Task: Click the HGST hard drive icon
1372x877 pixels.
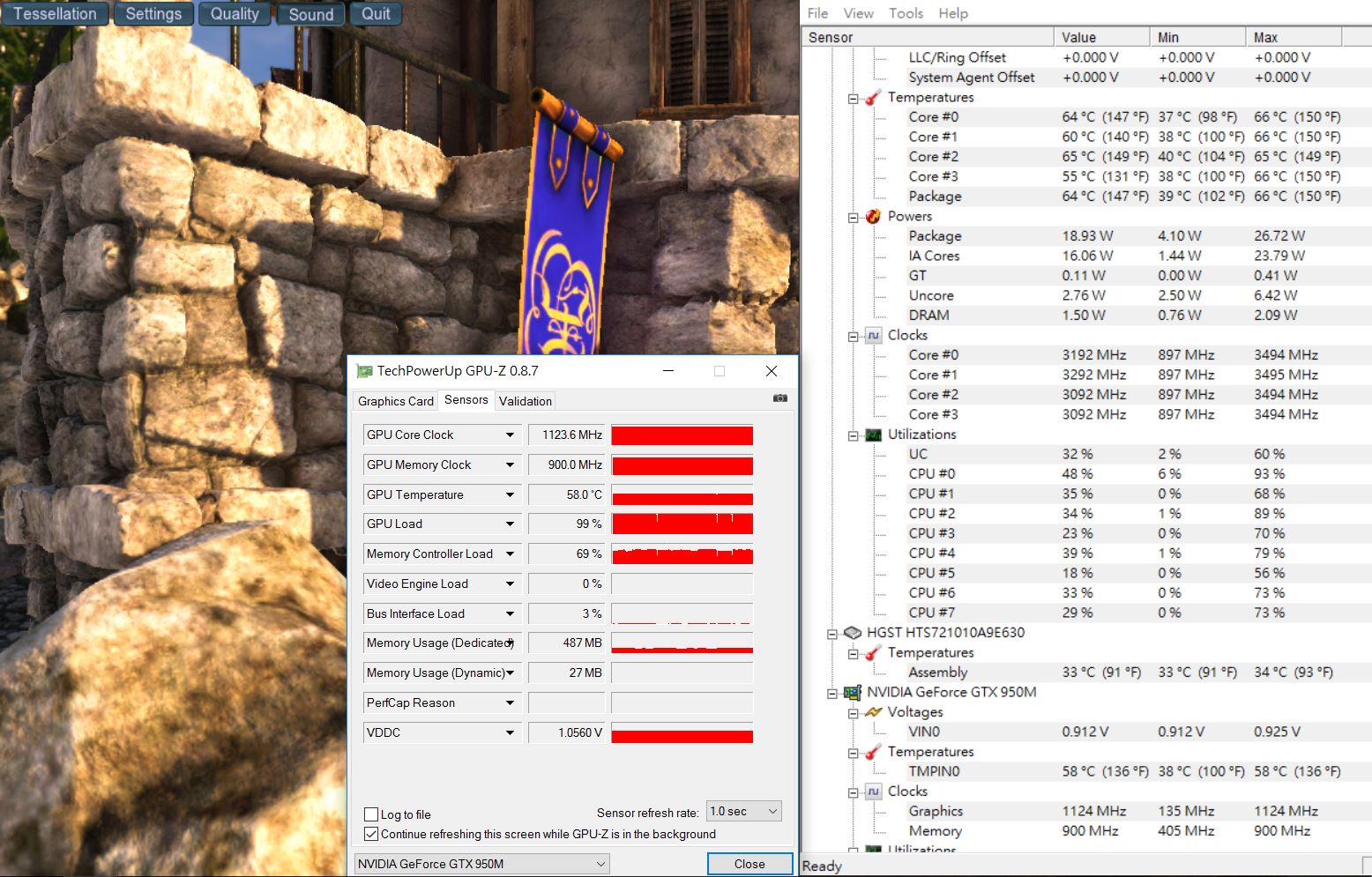Action: coord(852,633)
